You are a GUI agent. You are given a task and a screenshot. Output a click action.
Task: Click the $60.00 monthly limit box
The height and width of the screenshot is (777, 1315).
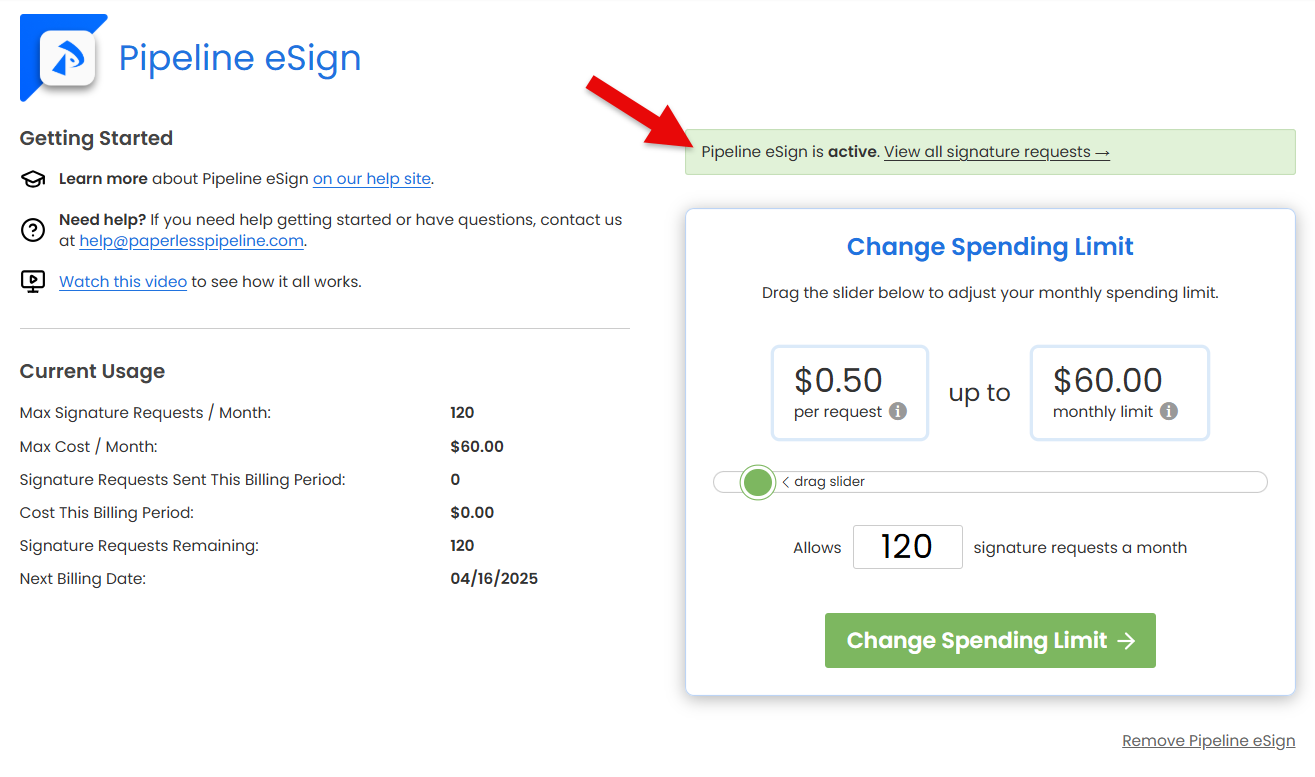coord(1119,392)
